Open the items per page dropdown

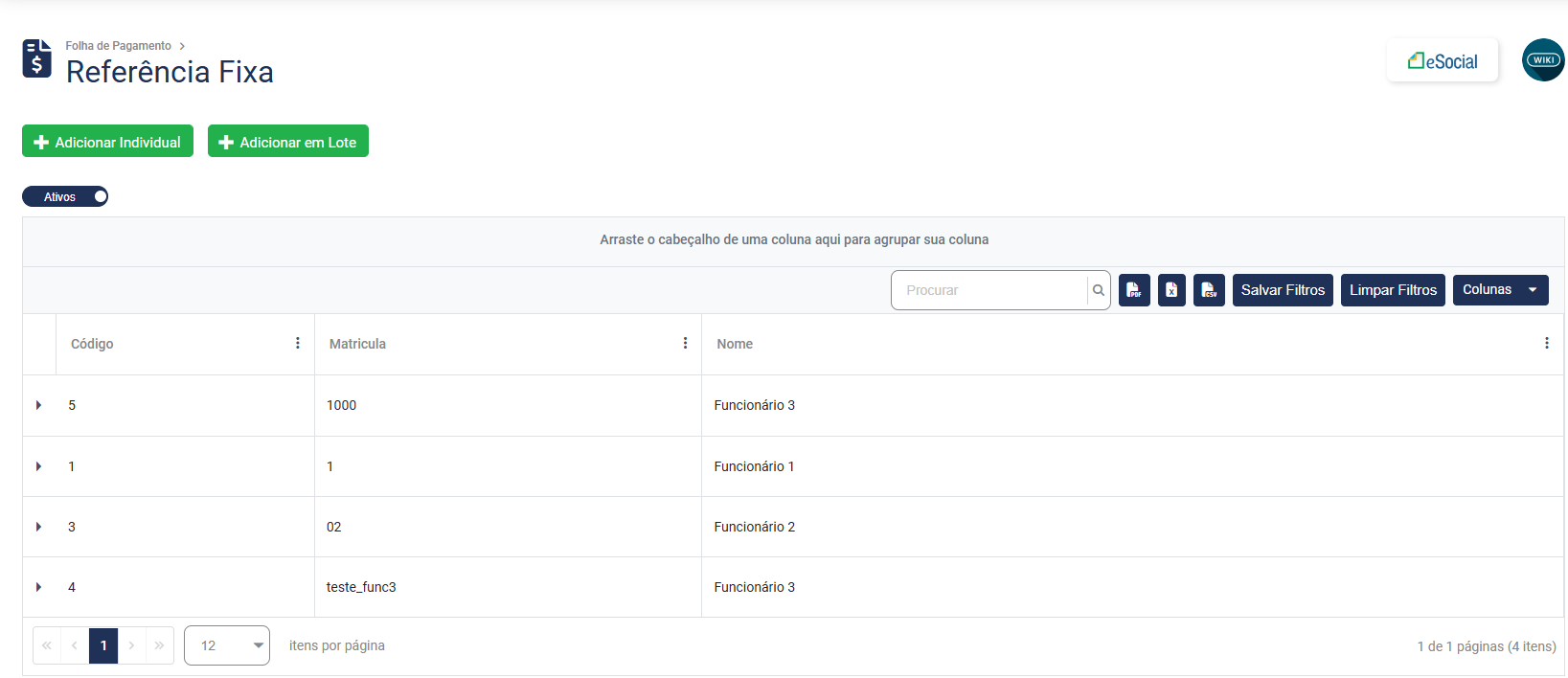[x=227, y=645]
